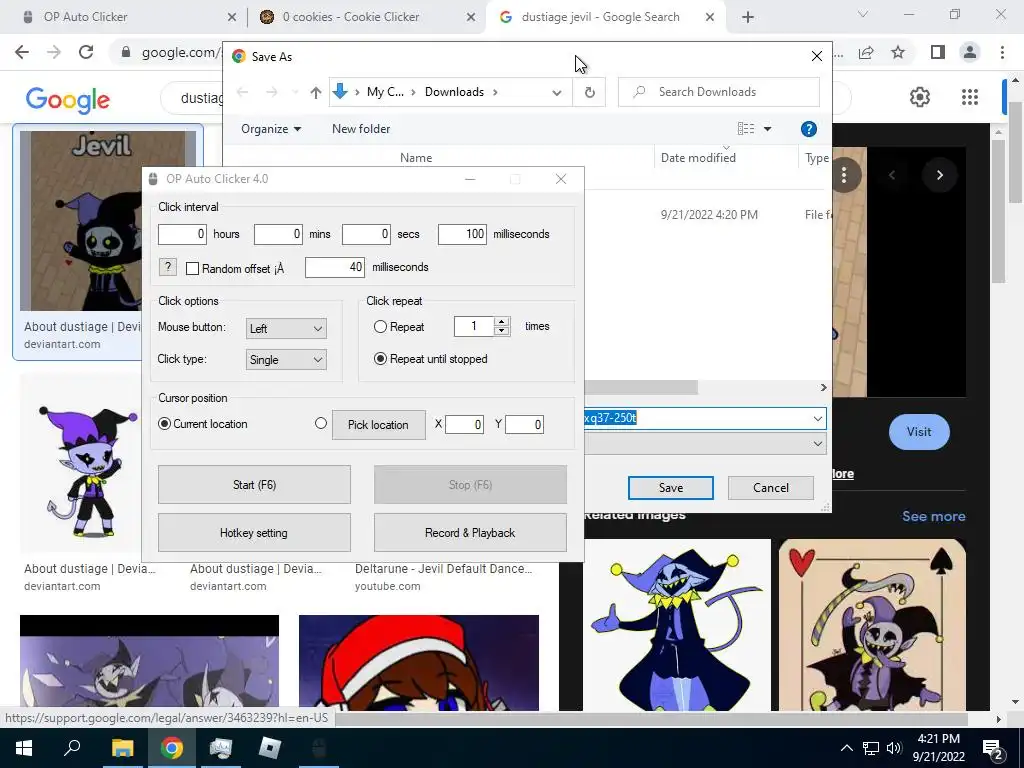Click the view layout icon in Save As
Screen dimensions: 1024x768
click(x=746, y=129)
